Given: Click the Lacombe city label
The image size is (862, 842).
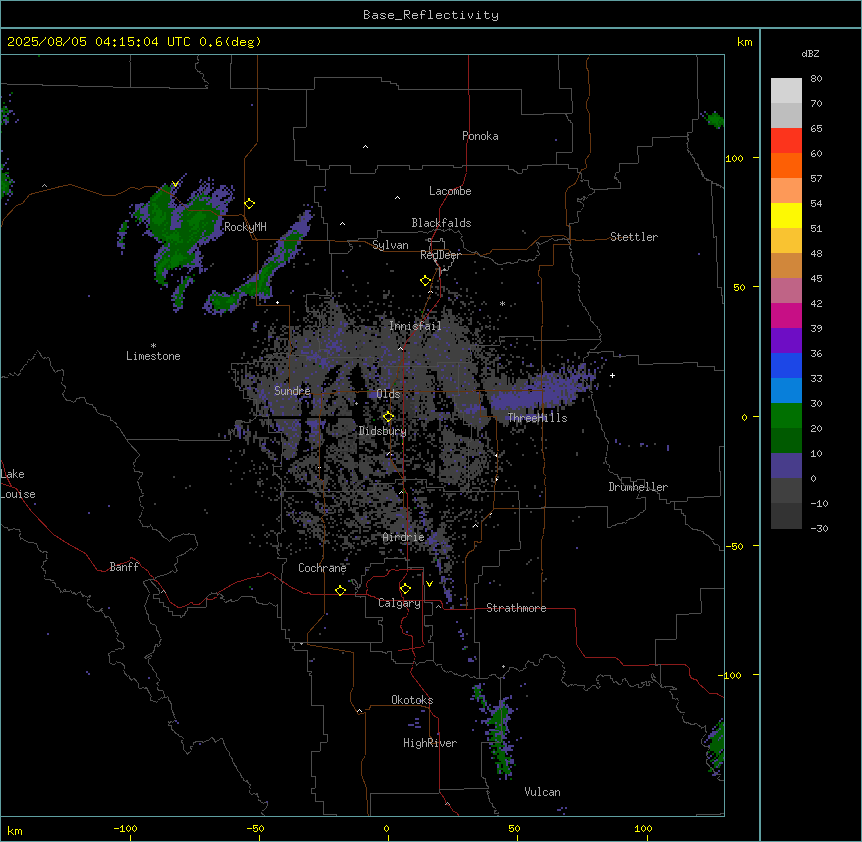Looking at the screenshot, I should (x=450, y=191).
